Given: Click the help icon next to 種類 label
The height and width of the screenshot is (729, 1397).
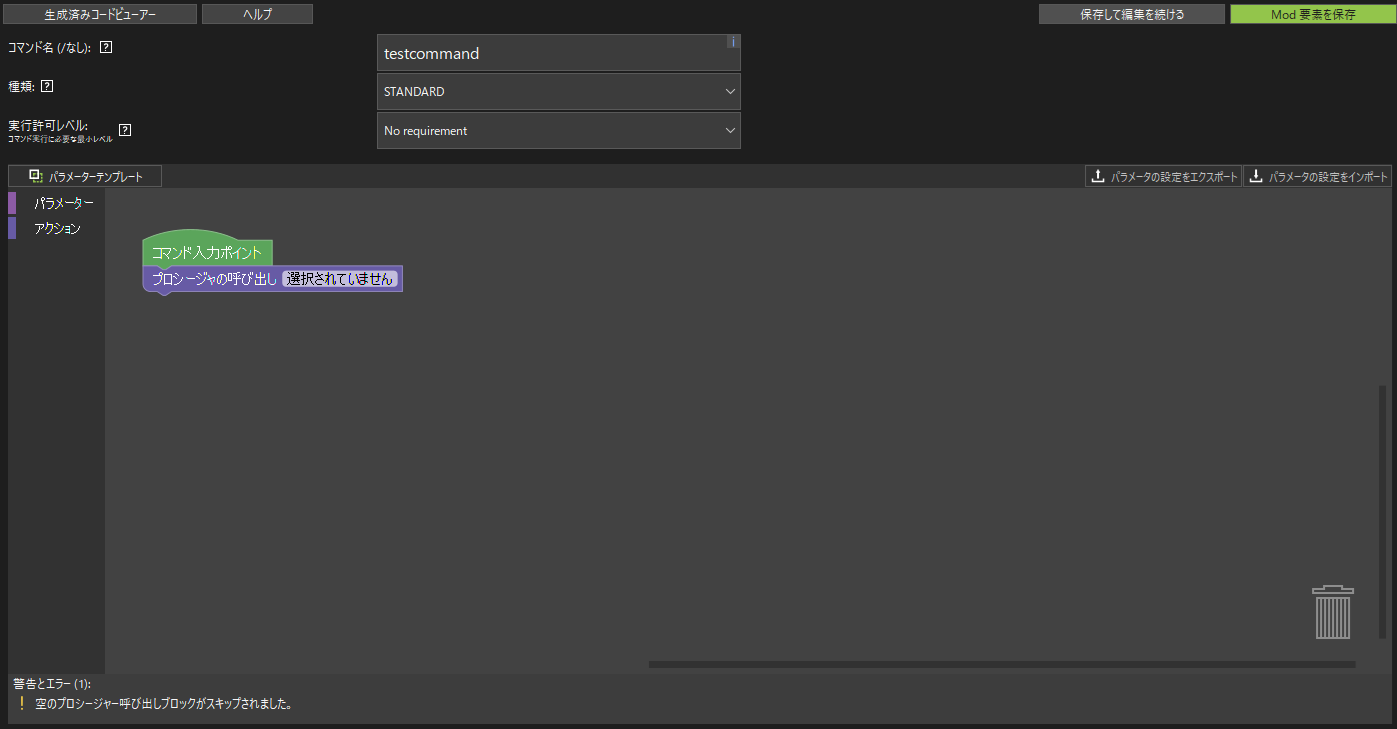Looking at the screenshot, I should pos(47,86).
